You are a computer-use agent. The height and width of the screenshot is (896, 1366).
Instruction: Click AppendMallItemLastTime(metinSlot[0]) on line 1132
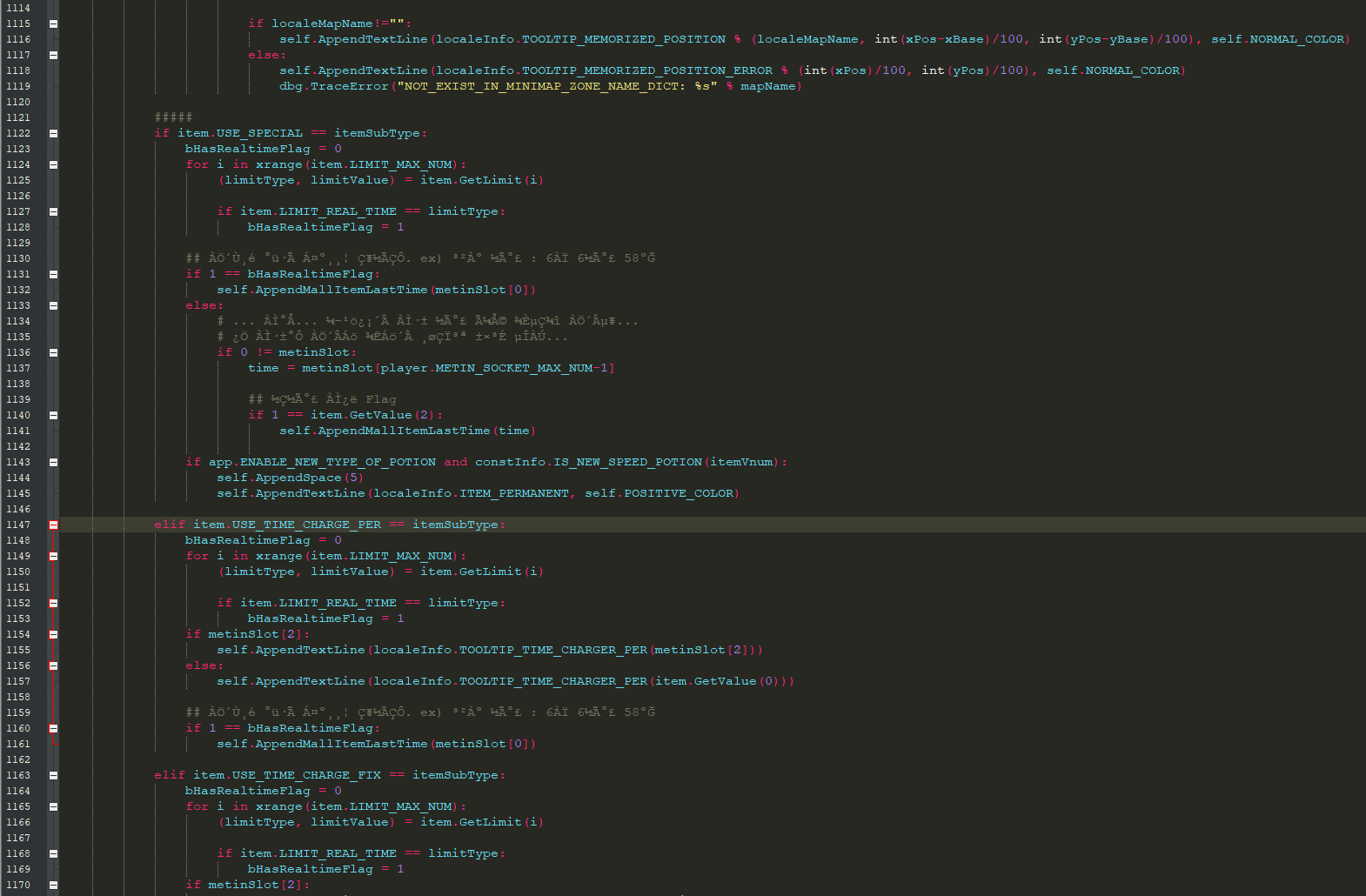coord(396,290)
